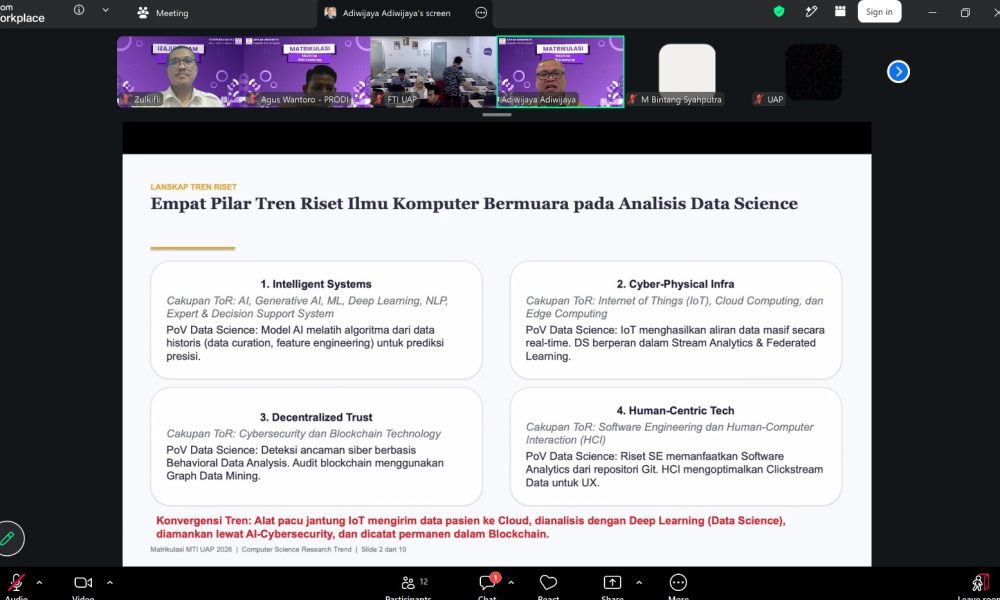Click the '2. Cyber-Physical Infra' heading

coord(675,284)
